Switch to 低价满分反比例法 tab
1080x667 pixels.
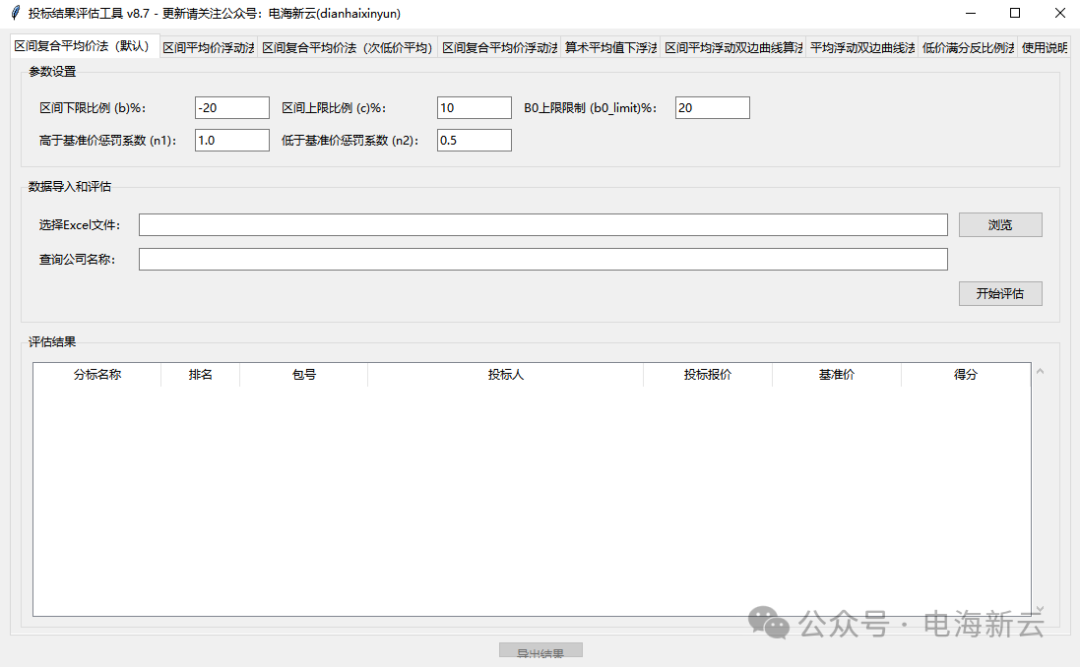tap(967, 48)
